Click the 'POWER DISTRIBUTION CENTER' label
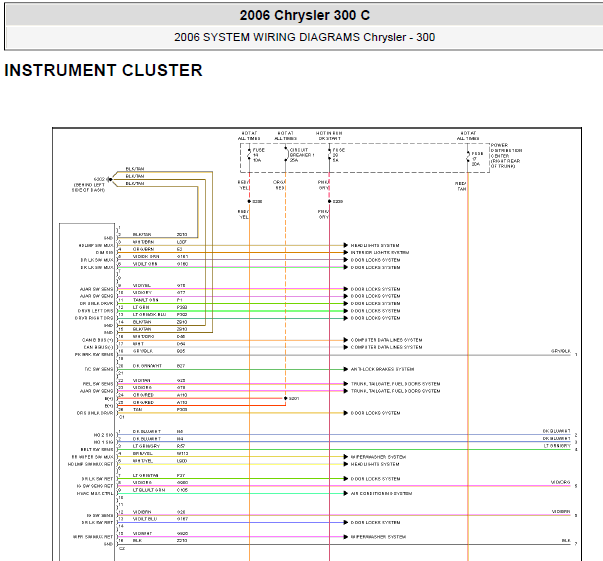This screenshot has height=561, width=603. tap(506, 156)
